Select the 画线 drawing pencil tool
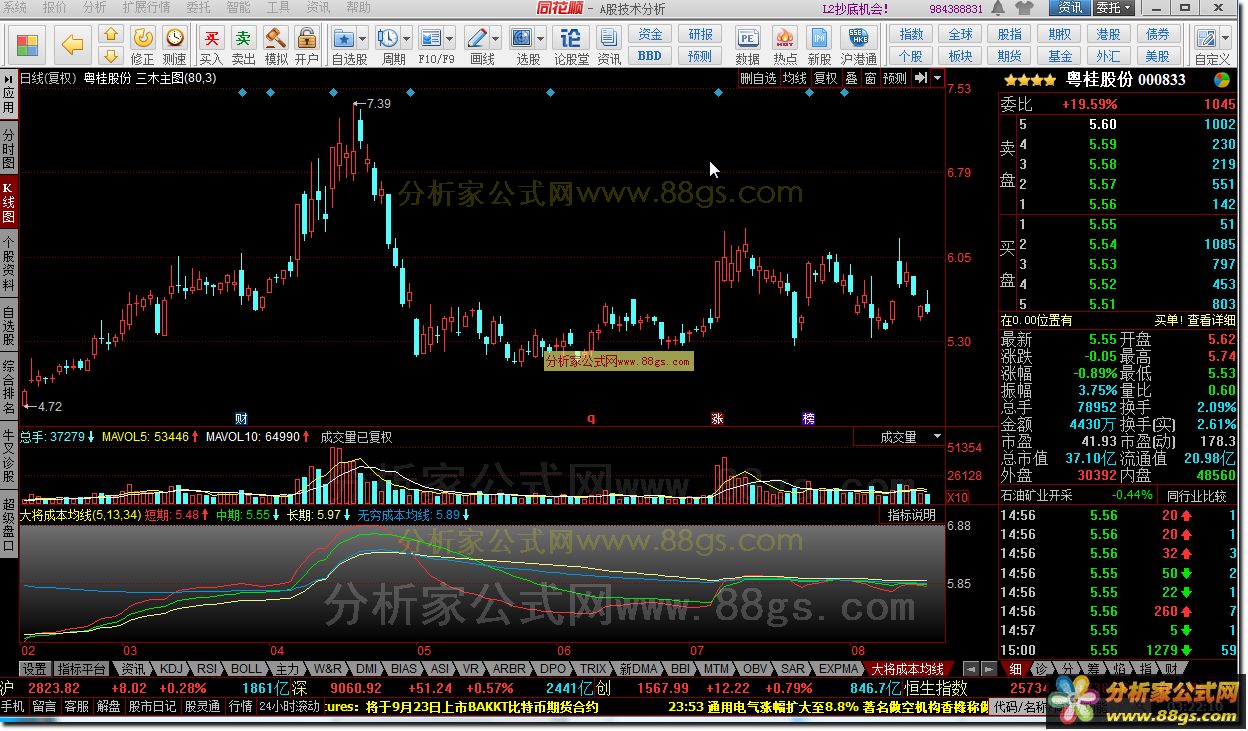 tap(478, 40)
